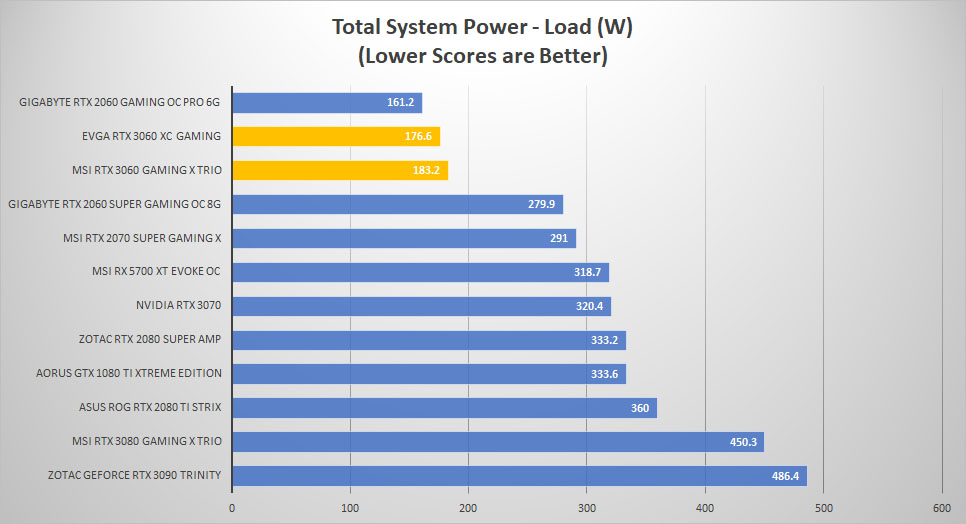
Task: Select the MSI RTX 3080 GAMING X TRIO label
Action: [147, 441]
